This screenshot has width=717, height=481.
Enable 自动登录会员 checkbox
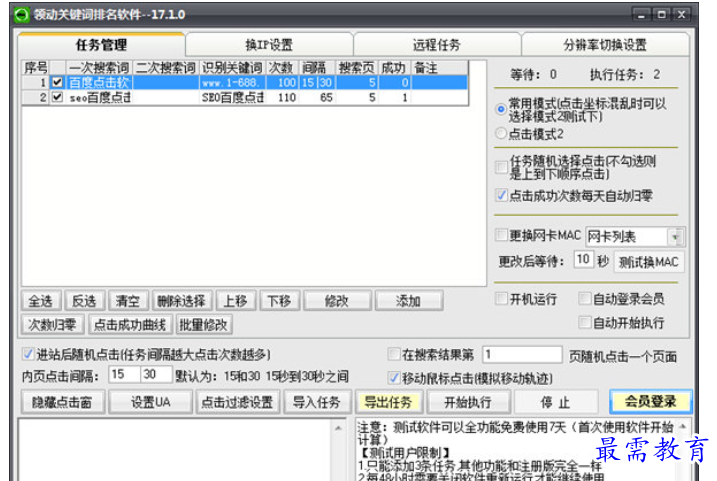tap(584, 299)
